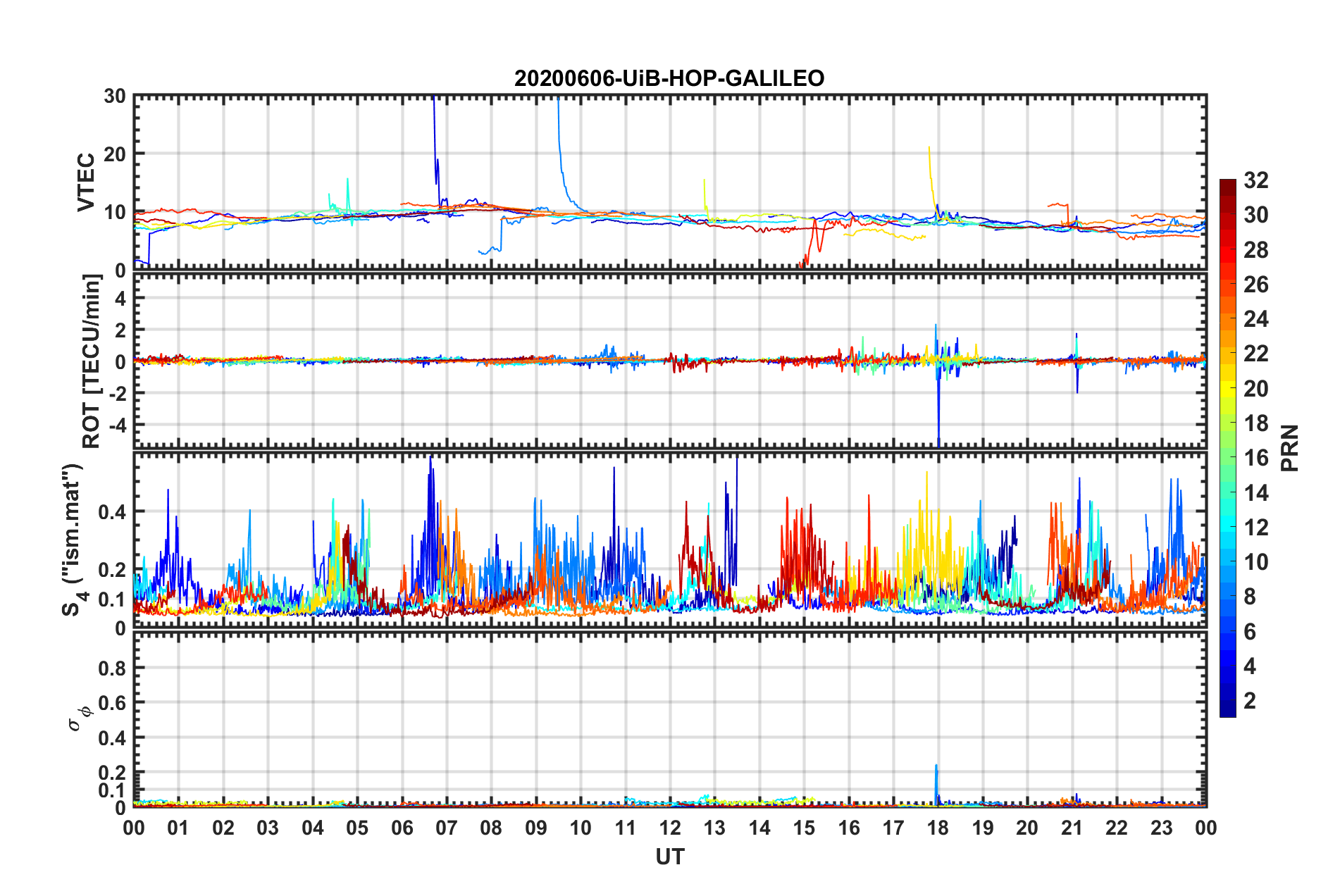Click the 06 hour tick on the UT axis
Screen dimensions: 1340x896
pos(402,828)
